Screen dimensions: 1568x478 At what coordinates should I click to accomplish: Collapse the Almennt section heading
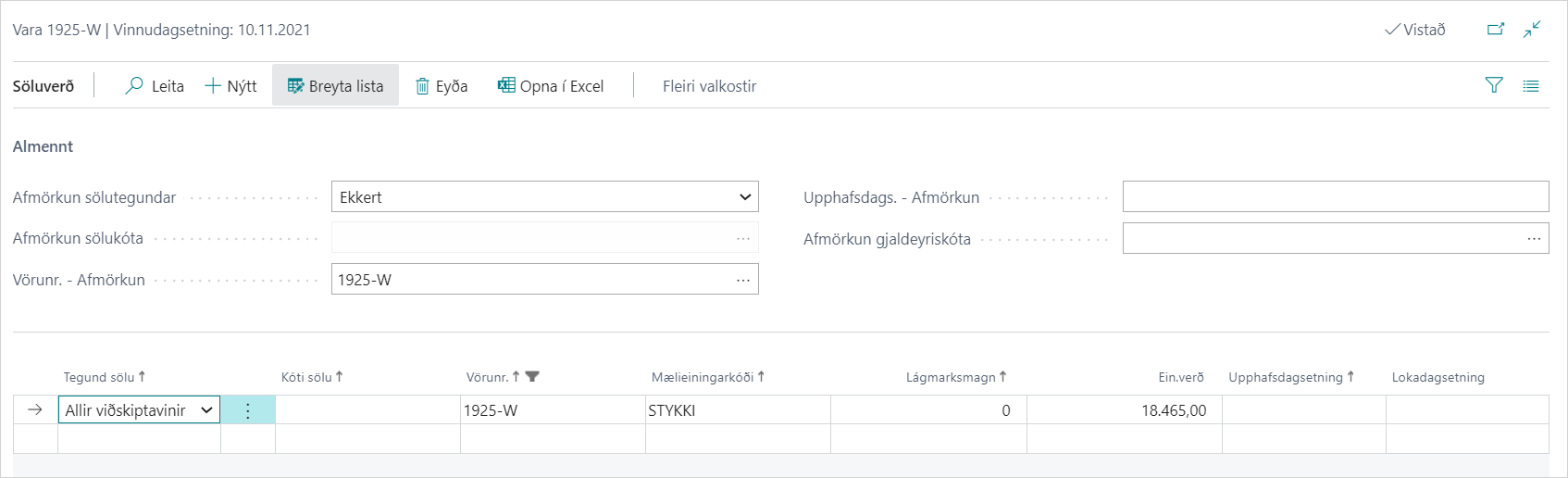point(43,146)
